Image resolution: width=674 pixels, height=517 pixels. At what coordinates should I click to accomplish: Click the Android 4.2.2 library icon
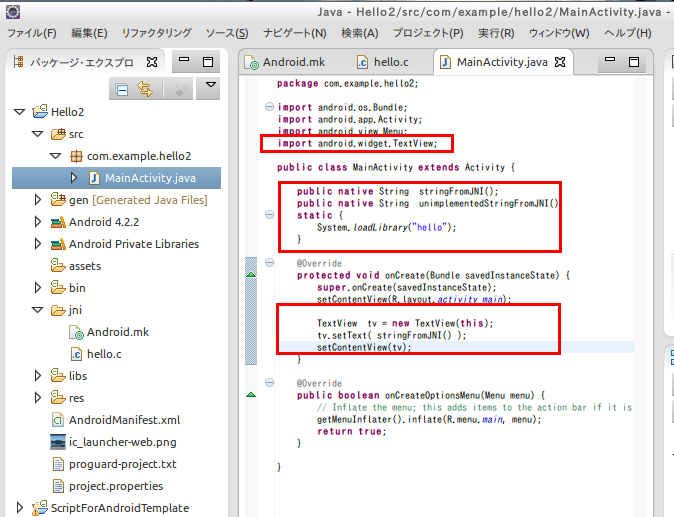(x=58, y=222)
